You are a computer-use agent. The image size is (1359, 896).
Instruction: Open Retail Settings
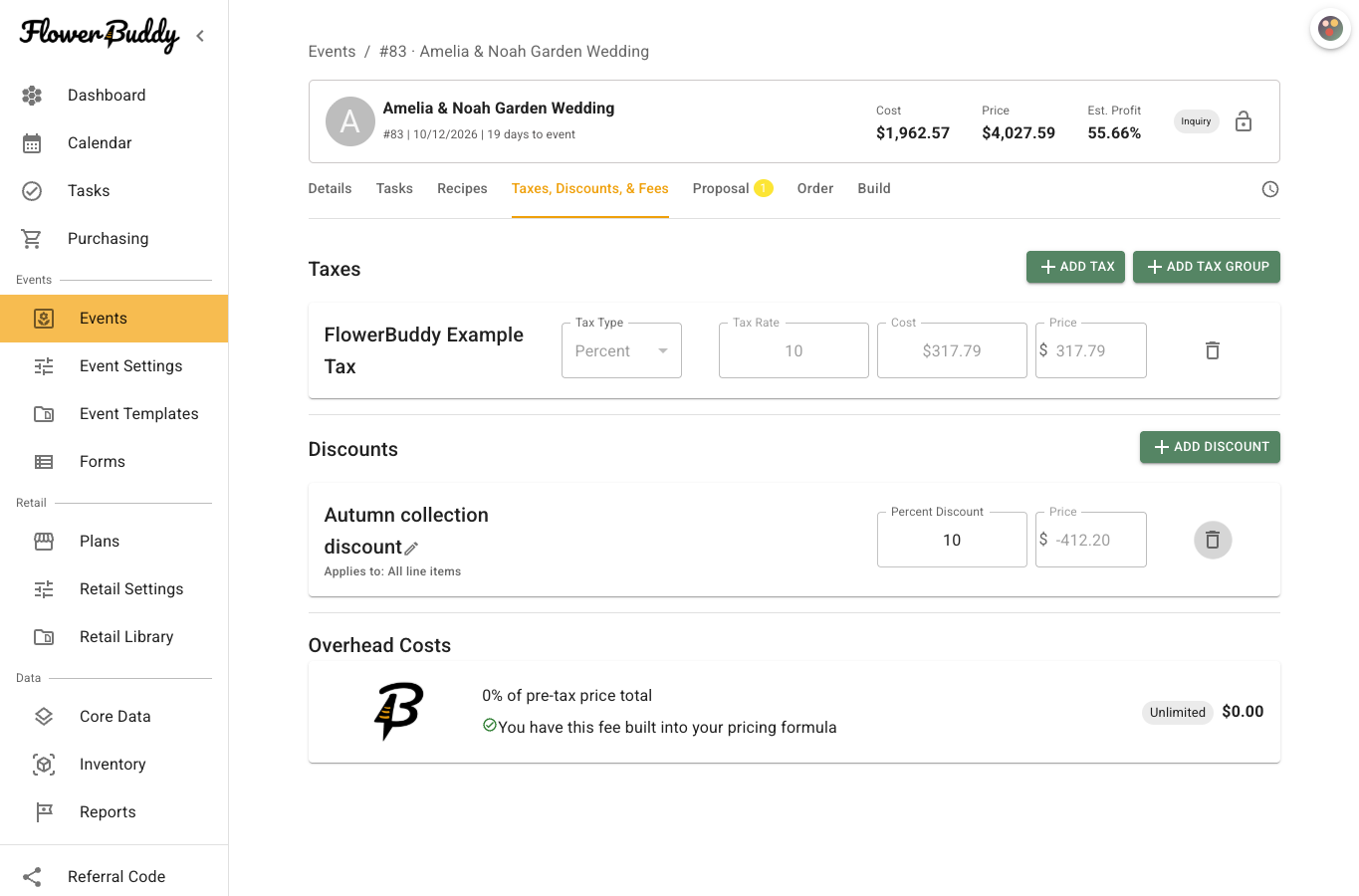[113, 589]
